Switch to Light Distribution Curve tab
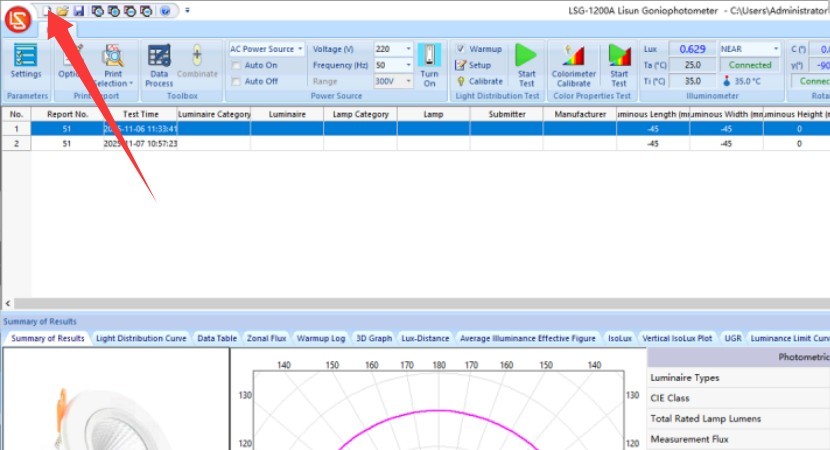The image size is (830, 450). 141,338
